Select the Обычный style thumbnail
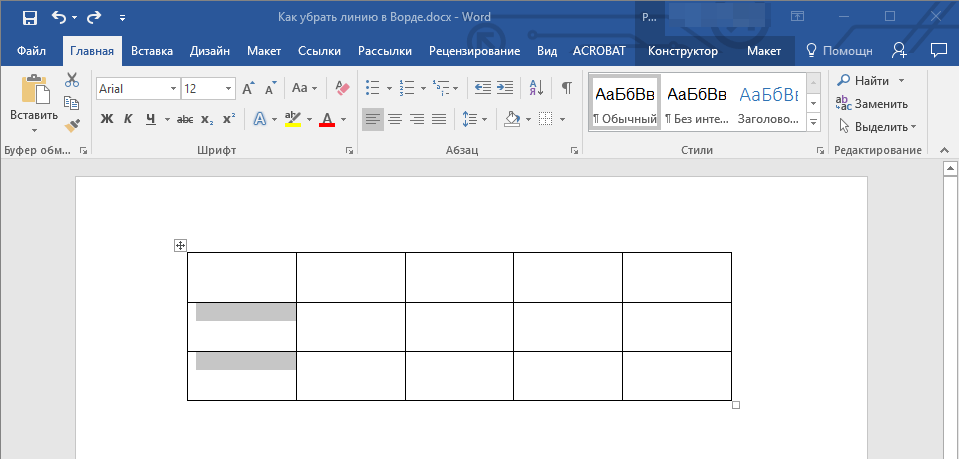Image resolution: width=959 pixels, height=459 pixels. 625,103
